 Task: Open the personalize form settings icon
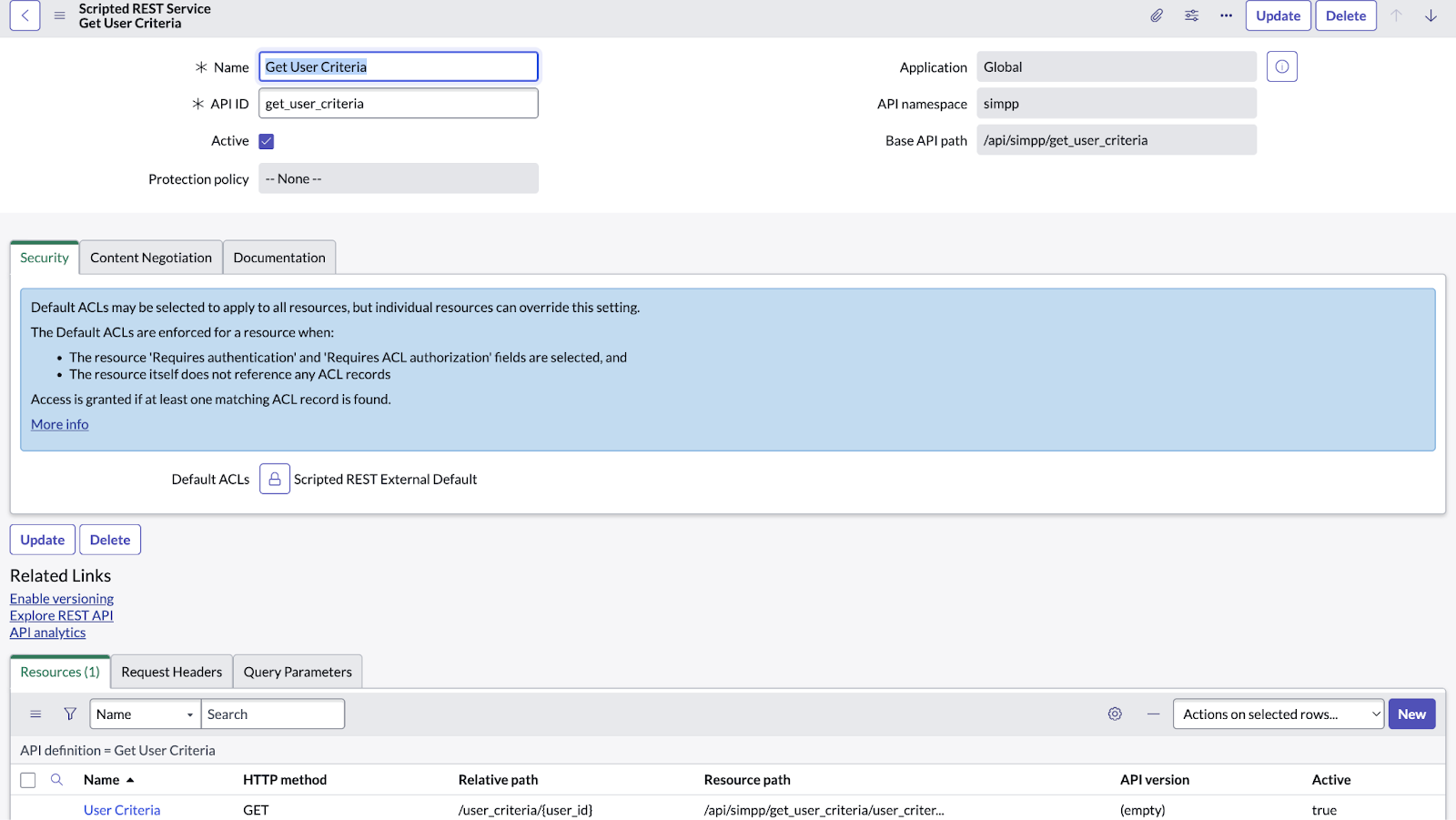pos(1191,15)
